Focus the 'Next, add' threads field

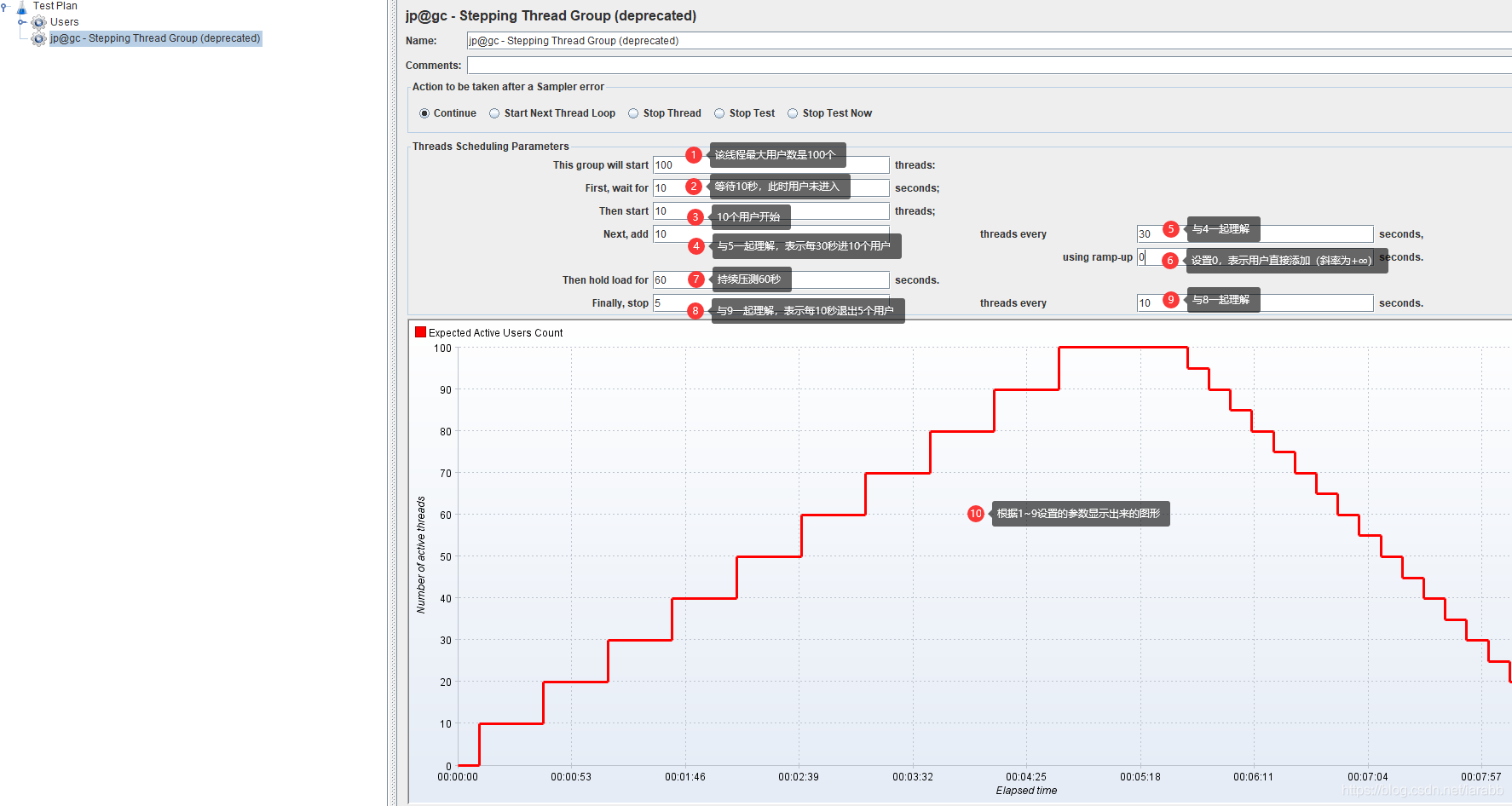click(x=770, y=234)
